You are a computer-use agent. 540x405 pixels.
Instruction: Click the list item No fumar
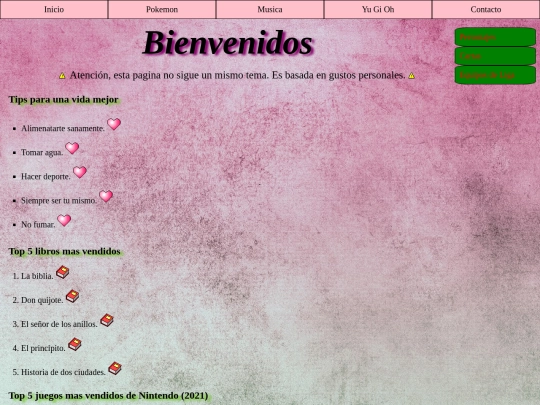pos(38,225)
